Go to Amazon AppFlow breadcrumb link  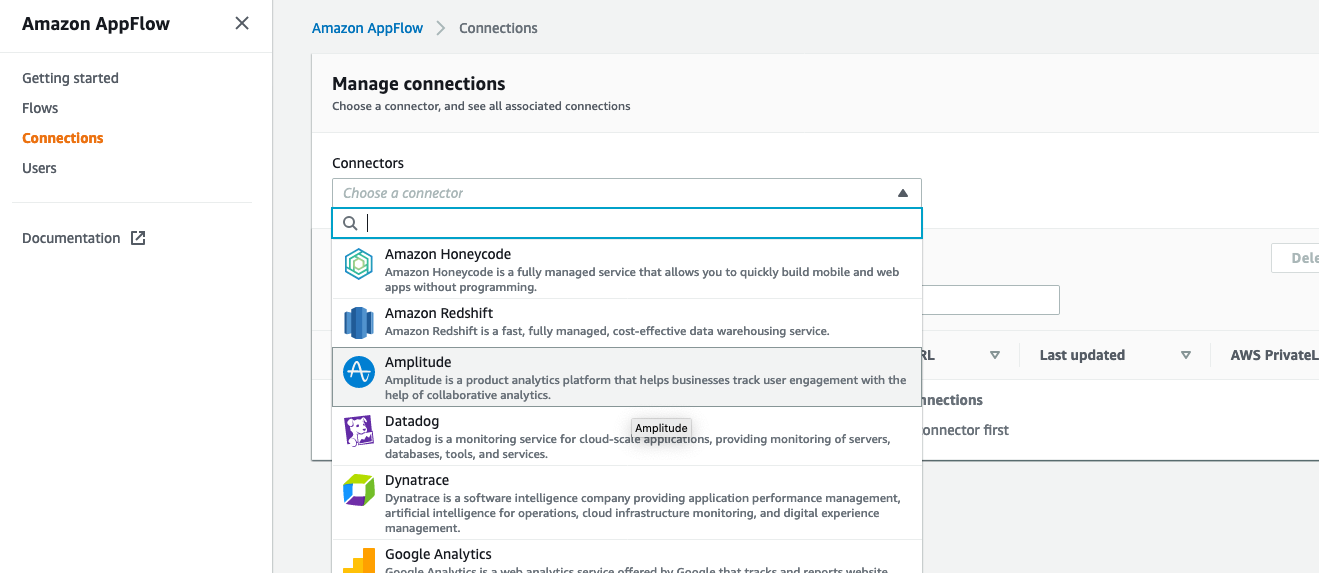pyautogui.click(x=367, y=28)
